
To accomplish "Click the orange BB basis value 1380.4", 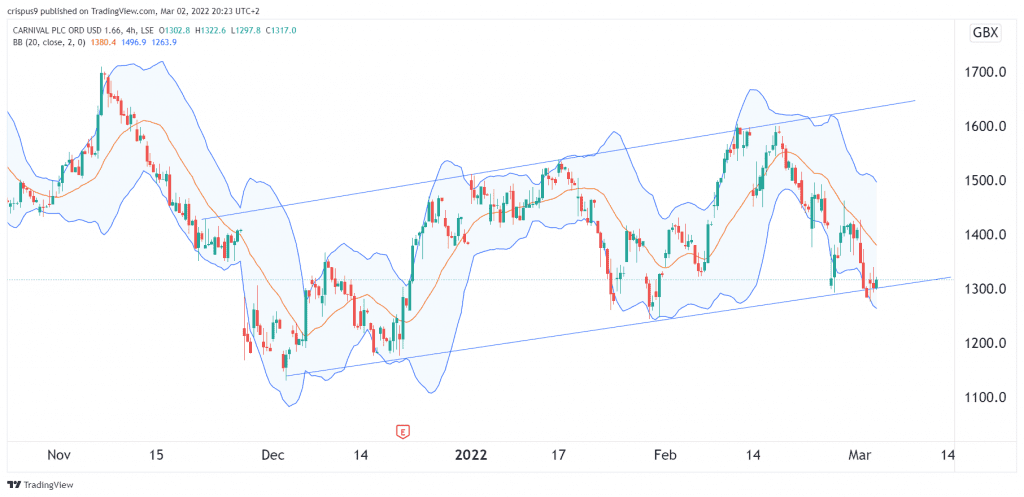I will click(x=103, y=42).
